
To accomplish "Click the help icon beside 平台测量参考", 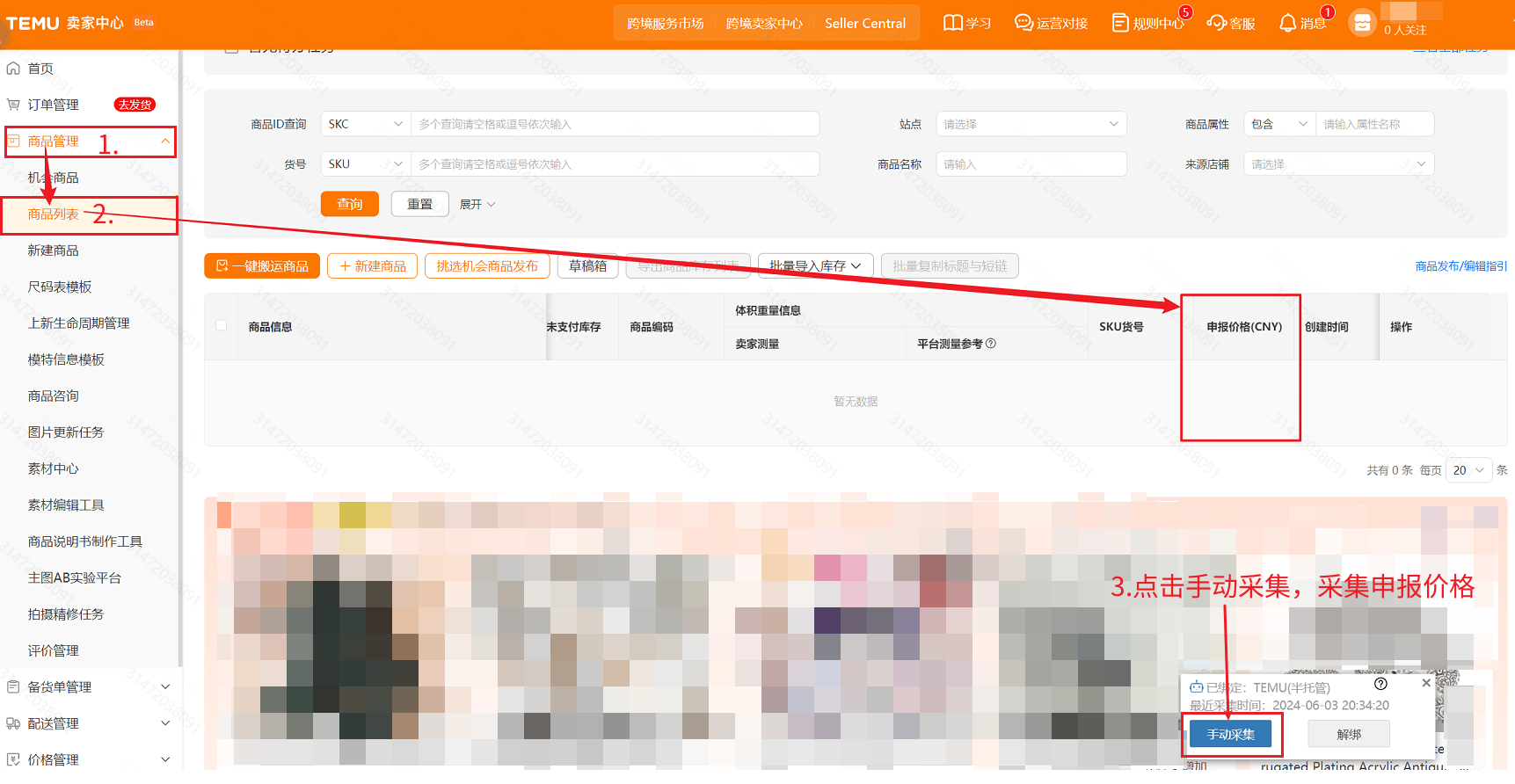I will 991,344.
